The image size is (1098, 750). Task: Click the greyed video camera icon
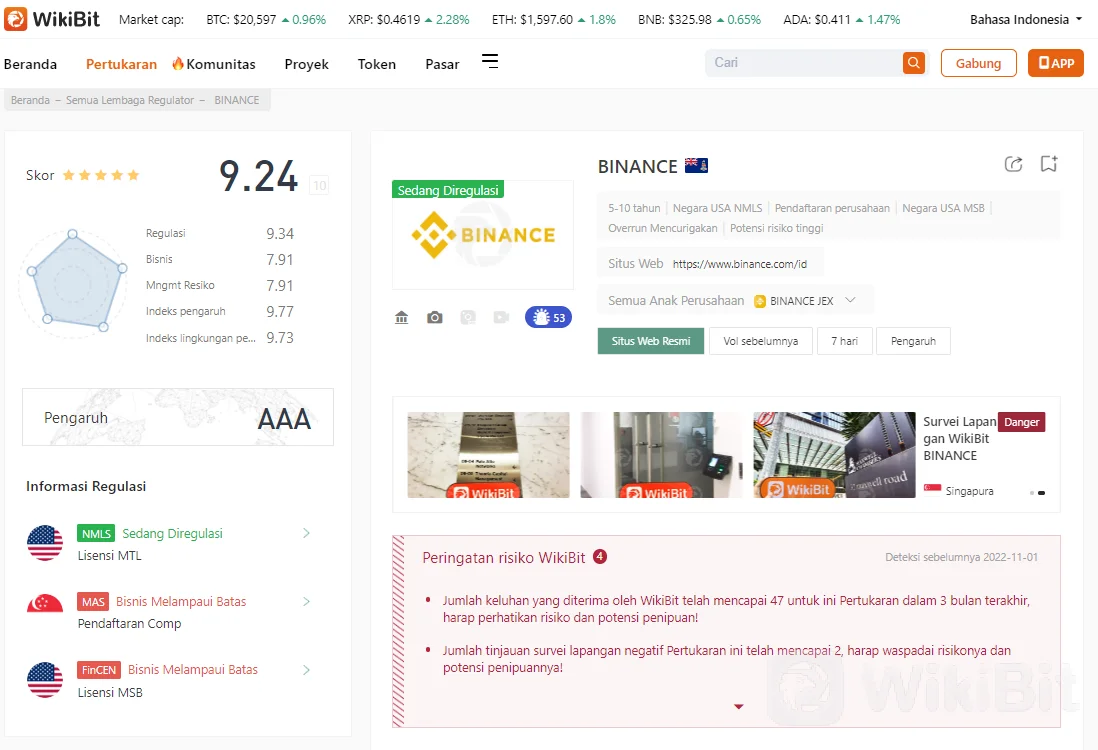point(501,317)
